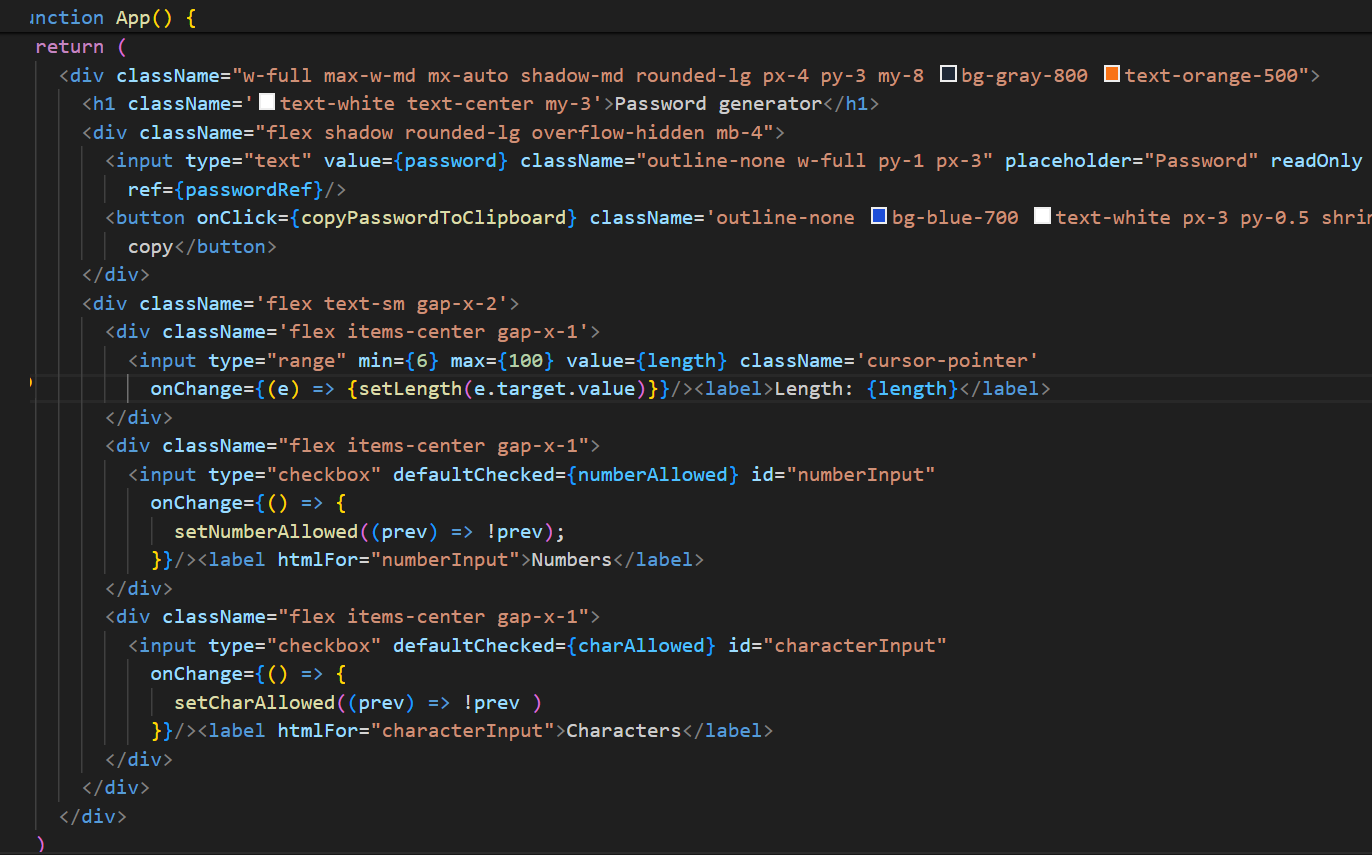The image size is (1372, 855).
Task: Click the 'my-8' class name
Action: (901, 75)
